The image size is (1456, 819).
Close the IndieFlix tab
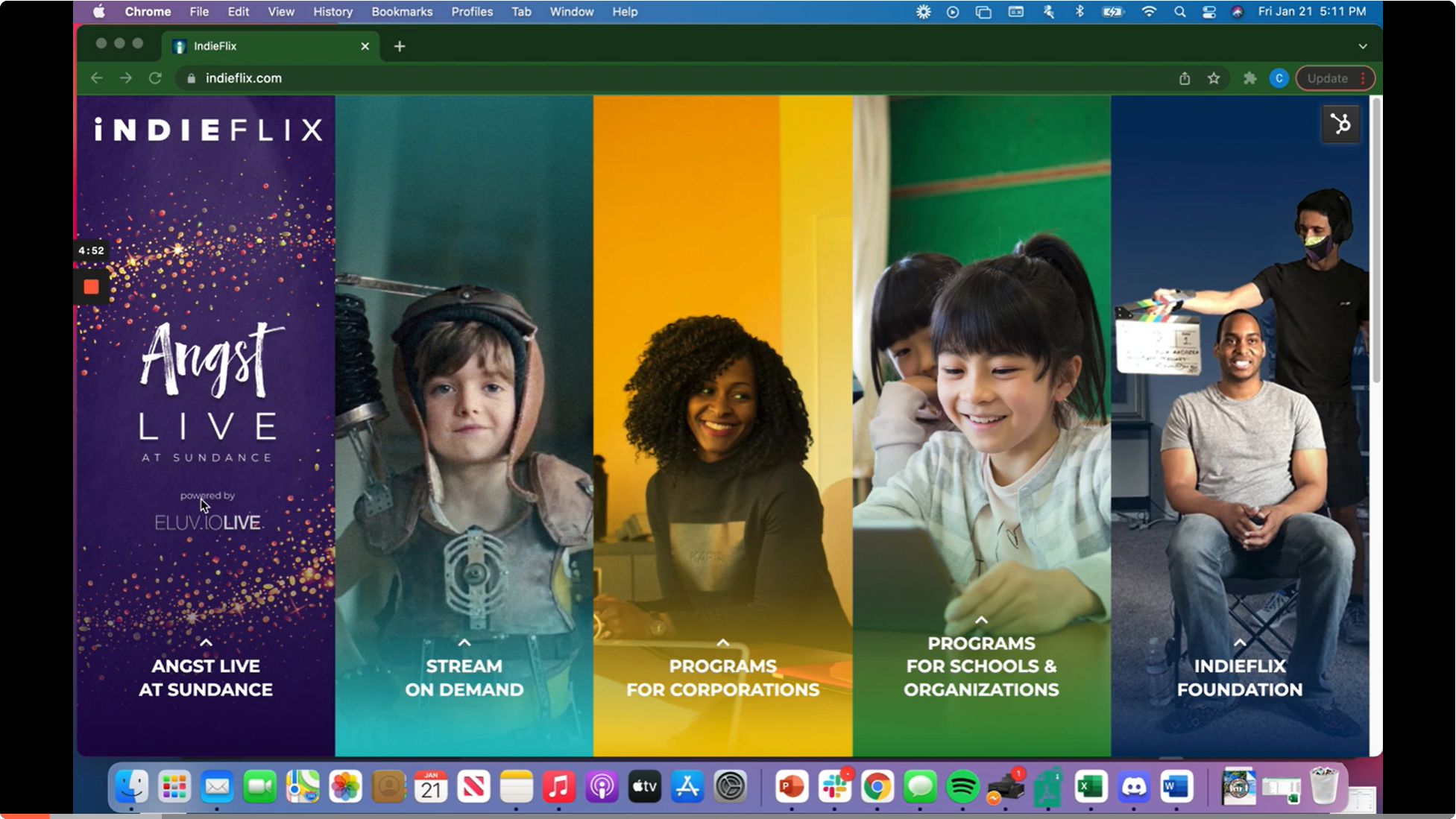[365, 46]
